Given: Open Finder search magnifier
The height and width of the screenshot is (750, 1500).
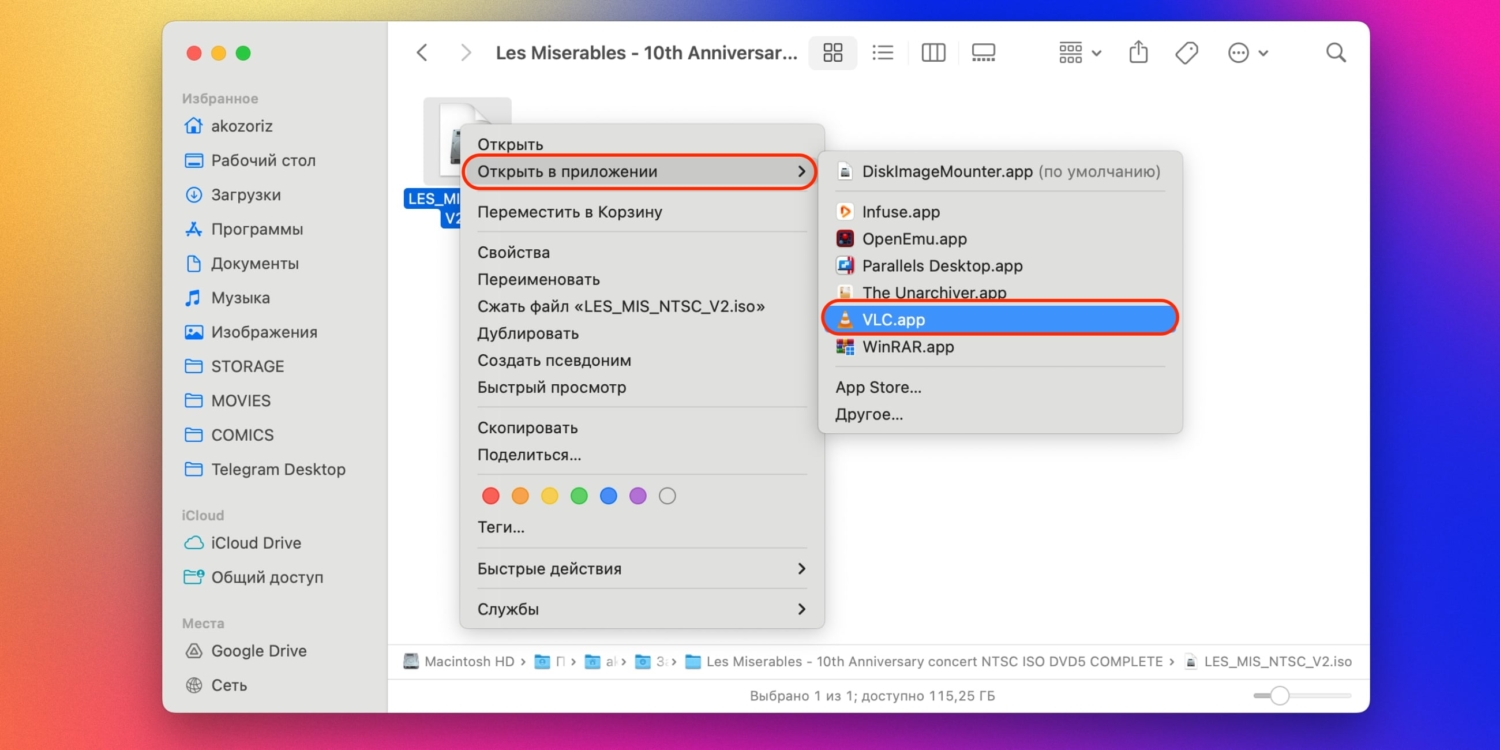Looking at the screenshot, I should tap(1335, 53).
